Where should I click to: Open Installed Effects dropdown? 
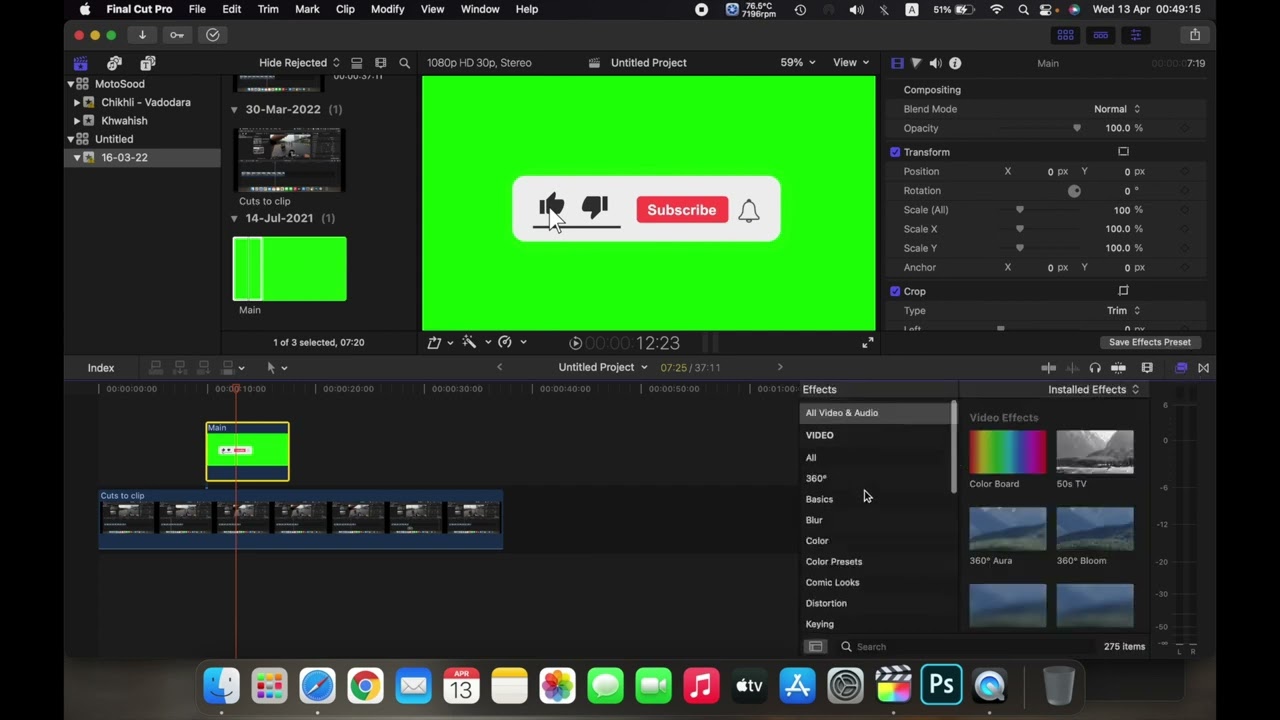tap(1093, 390)
